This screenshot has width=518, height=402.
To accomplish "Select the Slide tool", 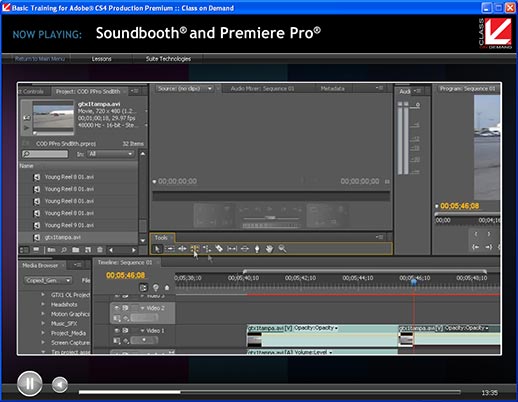I will [x=244, y=249].
